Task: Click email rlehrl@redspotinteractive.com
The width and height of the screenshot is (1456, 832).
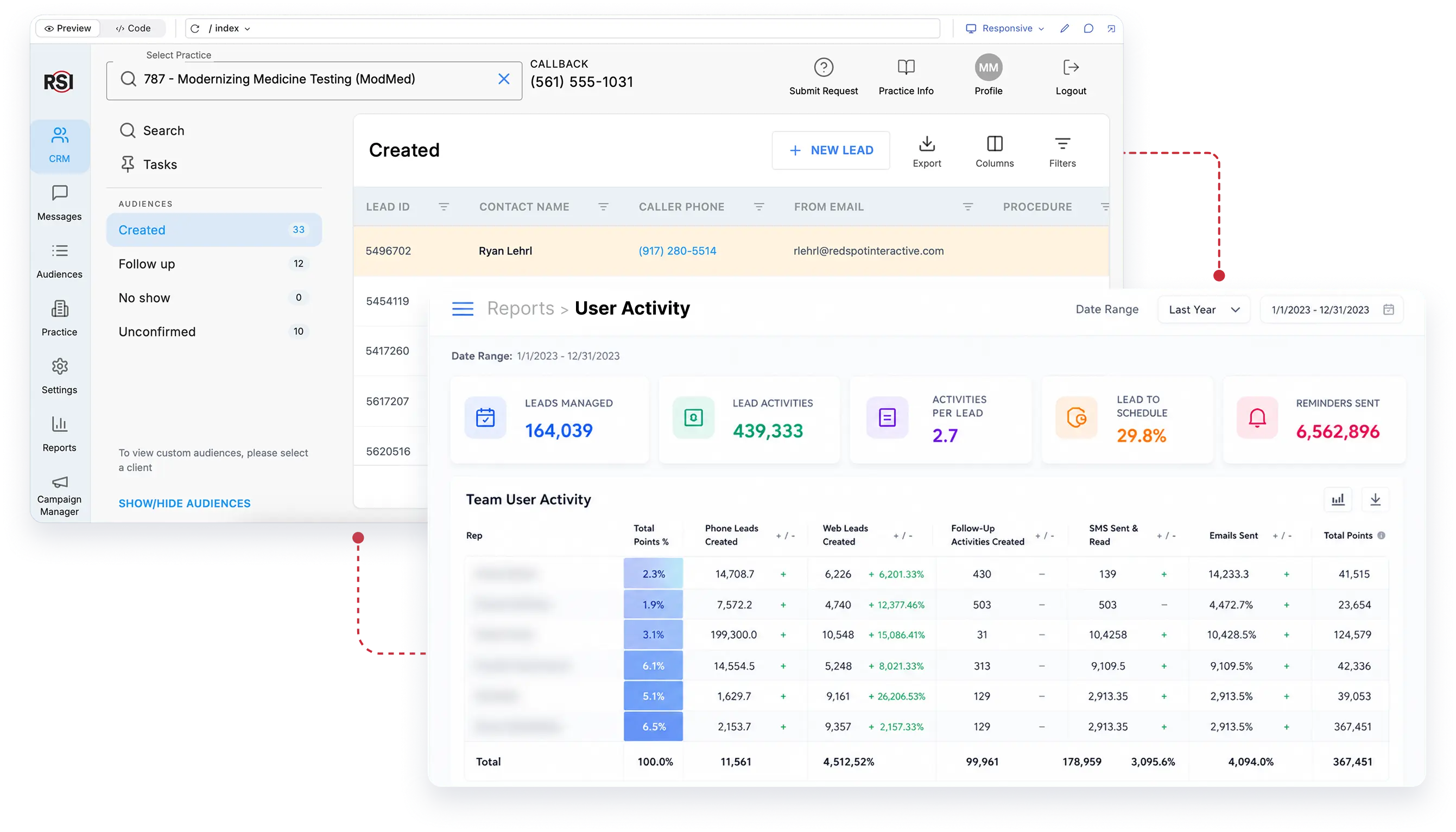Action: click(868, 250)
